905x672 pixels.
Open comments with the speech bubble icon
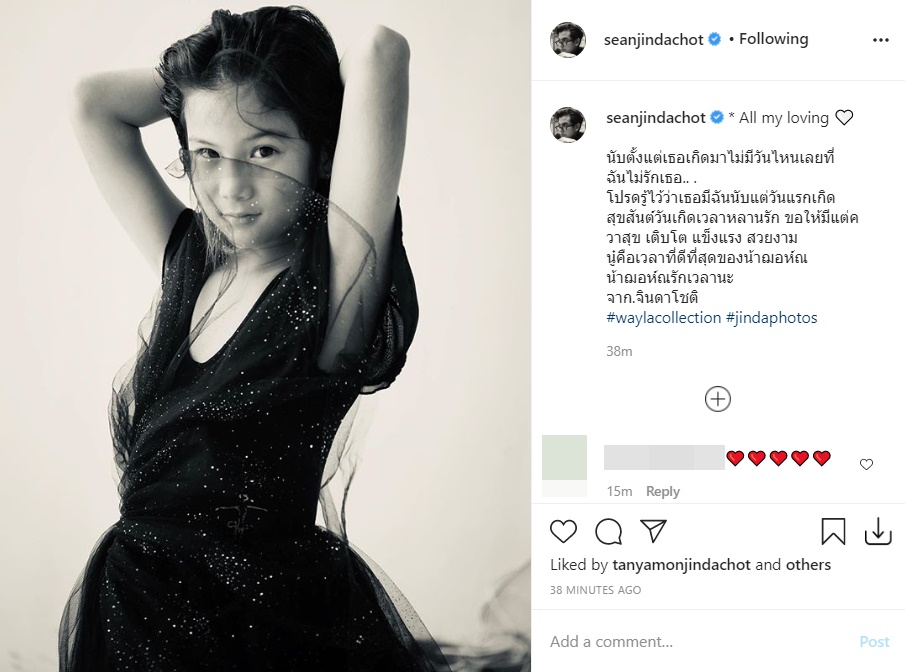pos(608,531)
